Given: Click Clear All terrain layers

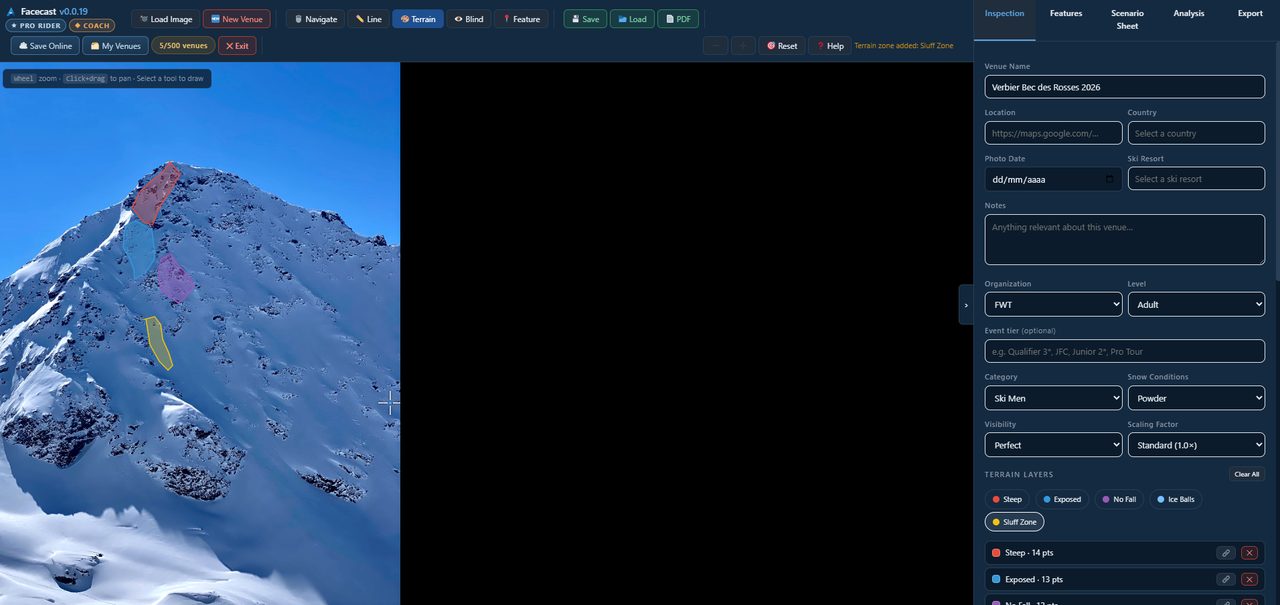Looking at the screenshot, I should (x=1247, y=474).
